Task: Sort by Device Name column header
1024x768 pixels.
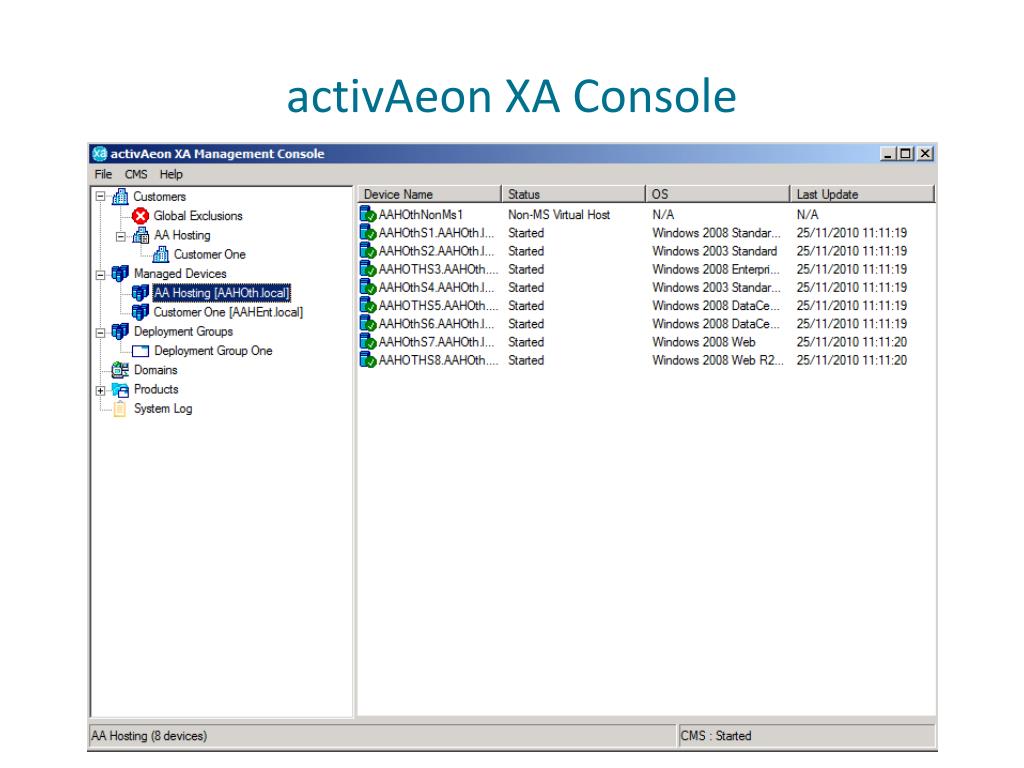Action: [430, 194]
